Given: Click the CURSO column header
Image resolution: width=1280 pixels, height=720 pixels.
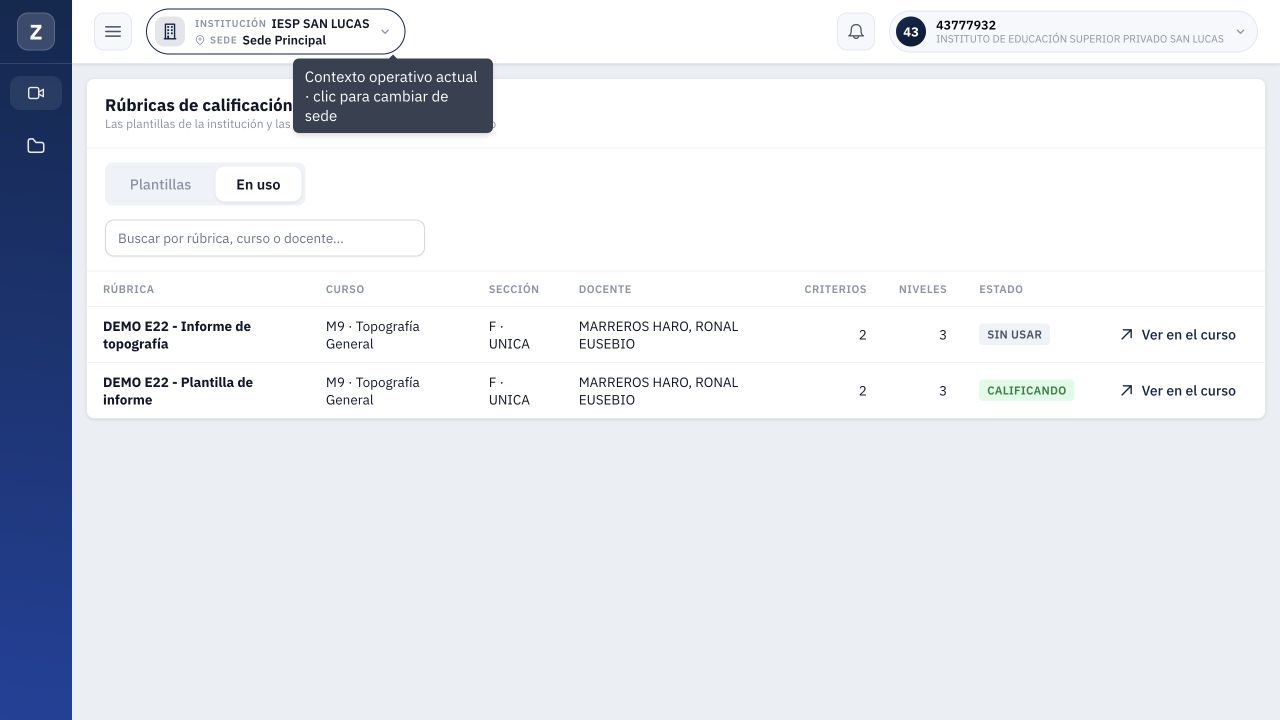Looking at the screenshot, I should click(345, 289).
